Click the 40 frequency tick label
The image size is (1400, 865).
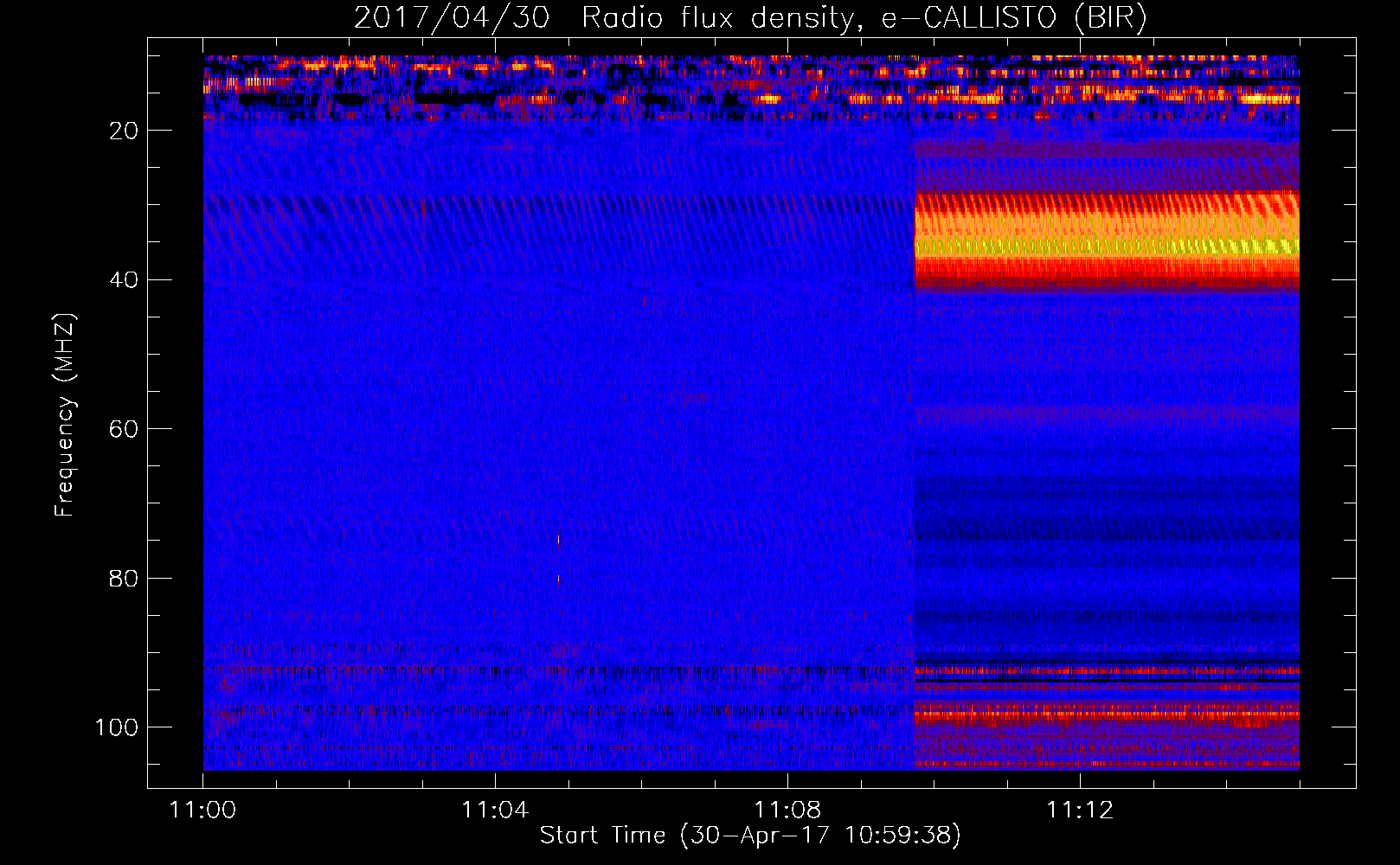124,279
